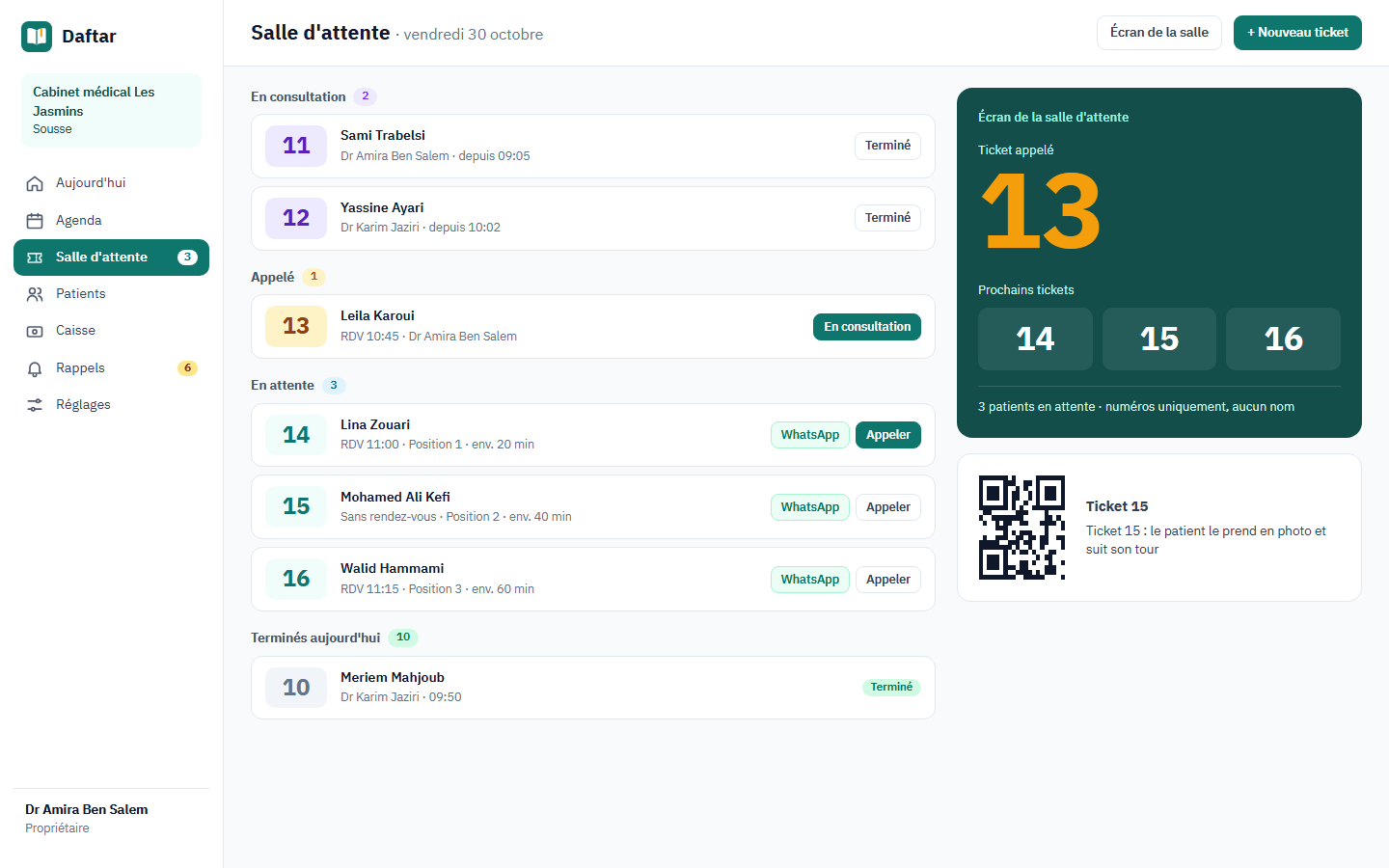The height and width of the screenshot is (868, 1389).
Task: Click the called ticket number 13 display
Action: [x=1041, y=211]
